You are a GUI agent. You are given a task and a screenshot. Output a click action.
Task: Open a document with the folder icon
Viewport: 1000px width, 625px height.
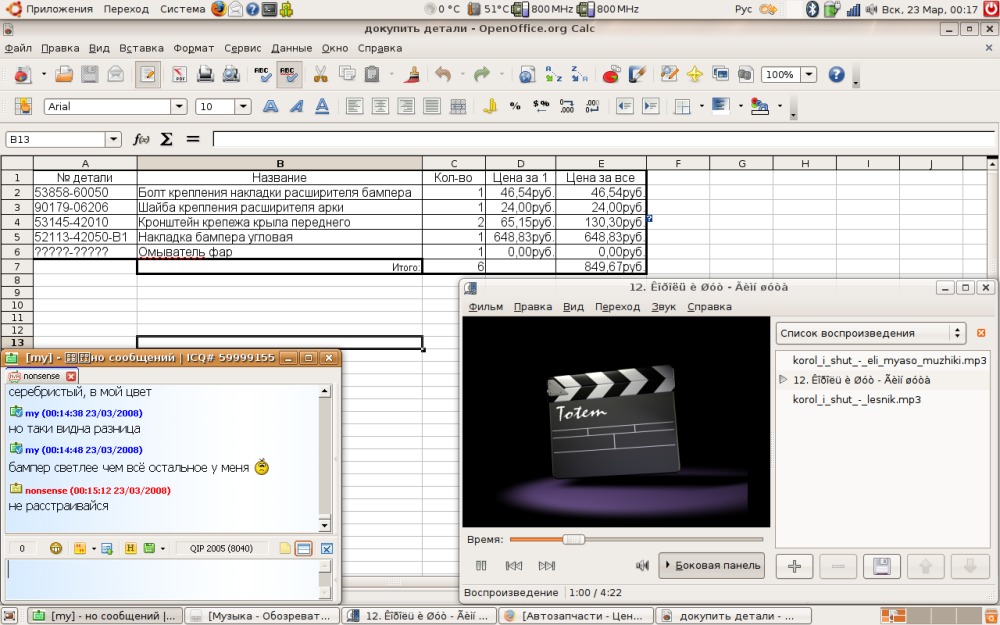[x=64, y=75]
